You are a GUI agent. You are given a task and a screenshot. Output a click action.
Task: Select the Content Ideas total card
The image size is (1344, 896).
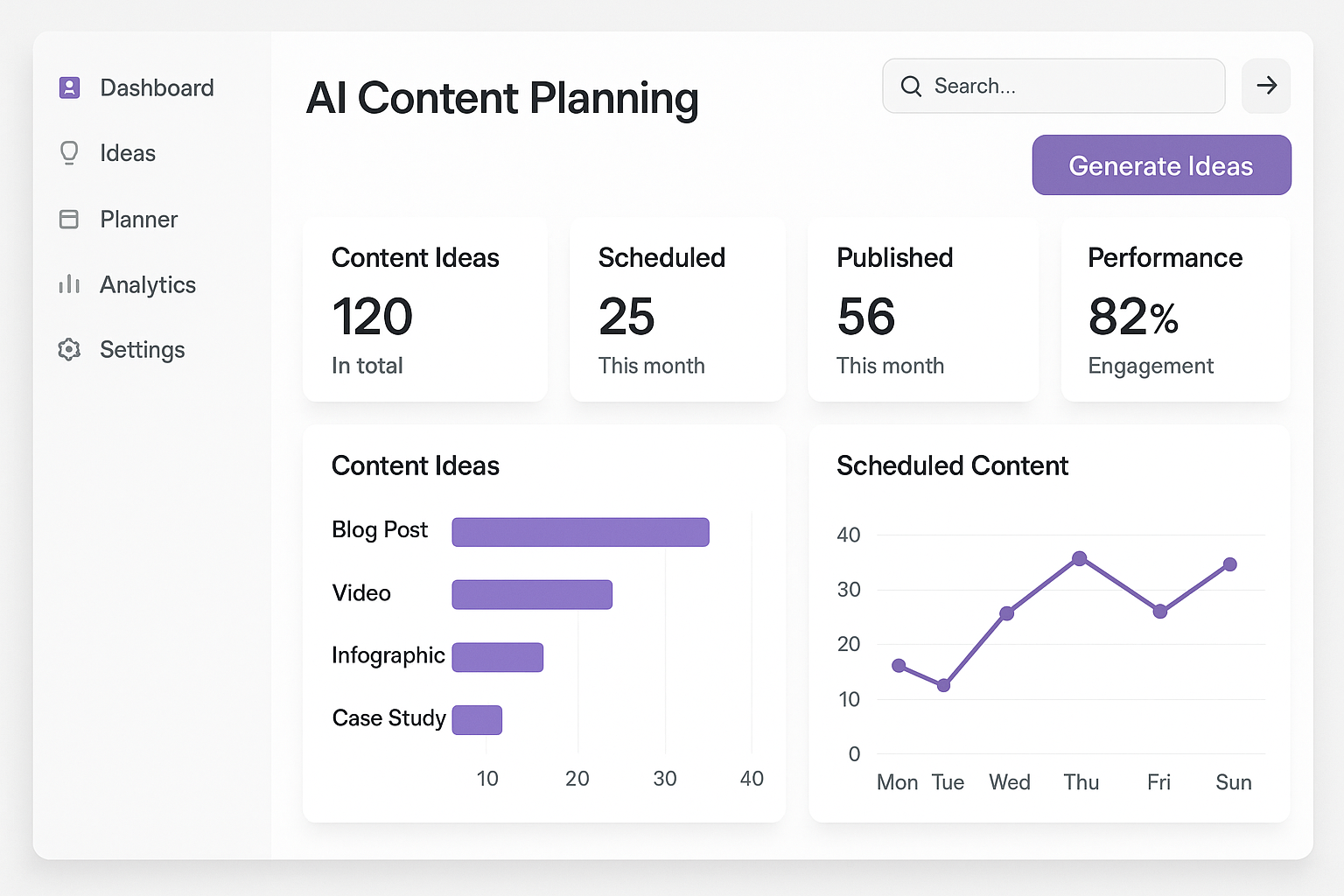point(425,310)
